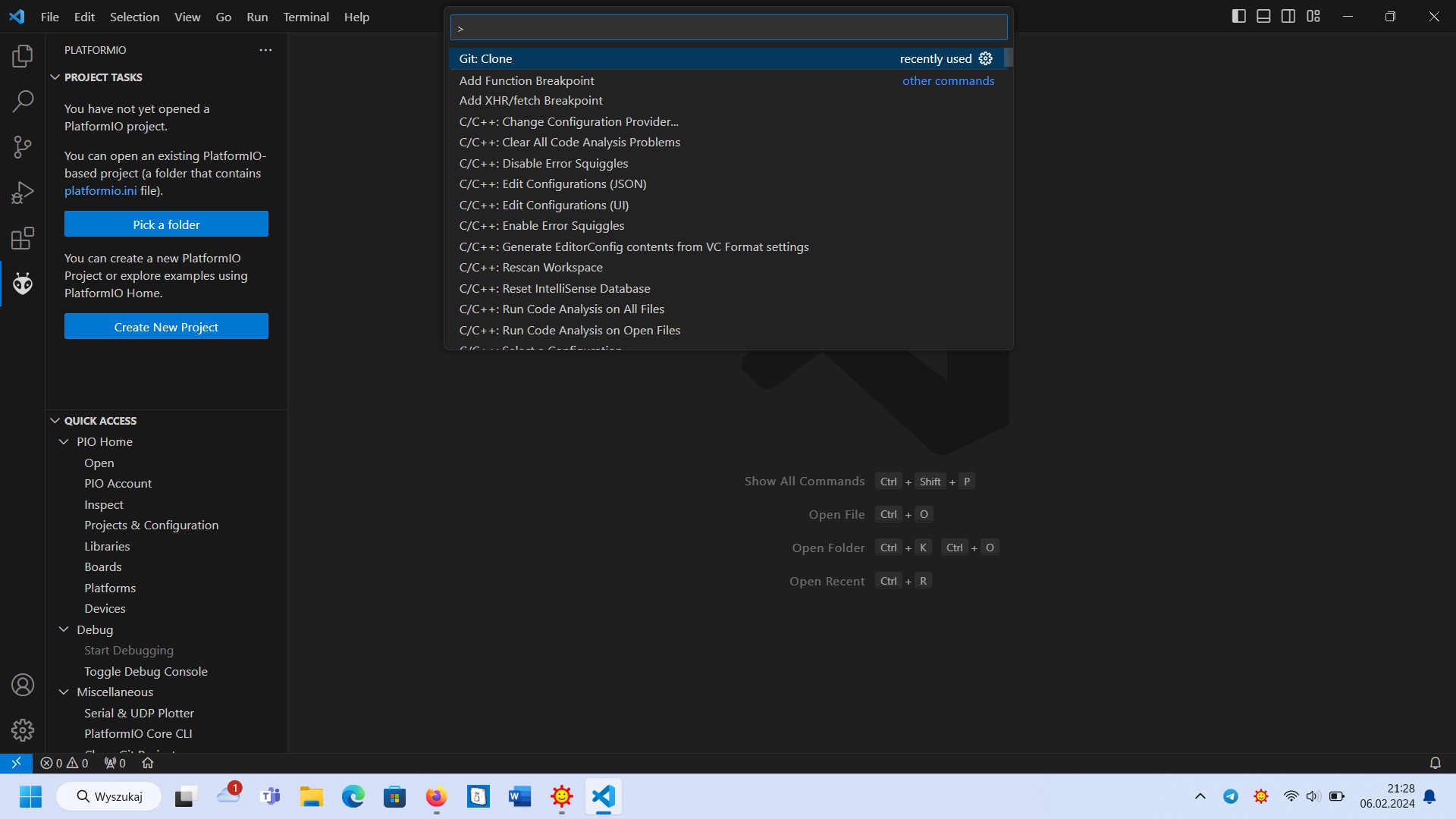The width and height of the screenshot is (1456, 819).
Task: Open Word from the taskbar
Action: pyautogui.click(x=519, y=796)
